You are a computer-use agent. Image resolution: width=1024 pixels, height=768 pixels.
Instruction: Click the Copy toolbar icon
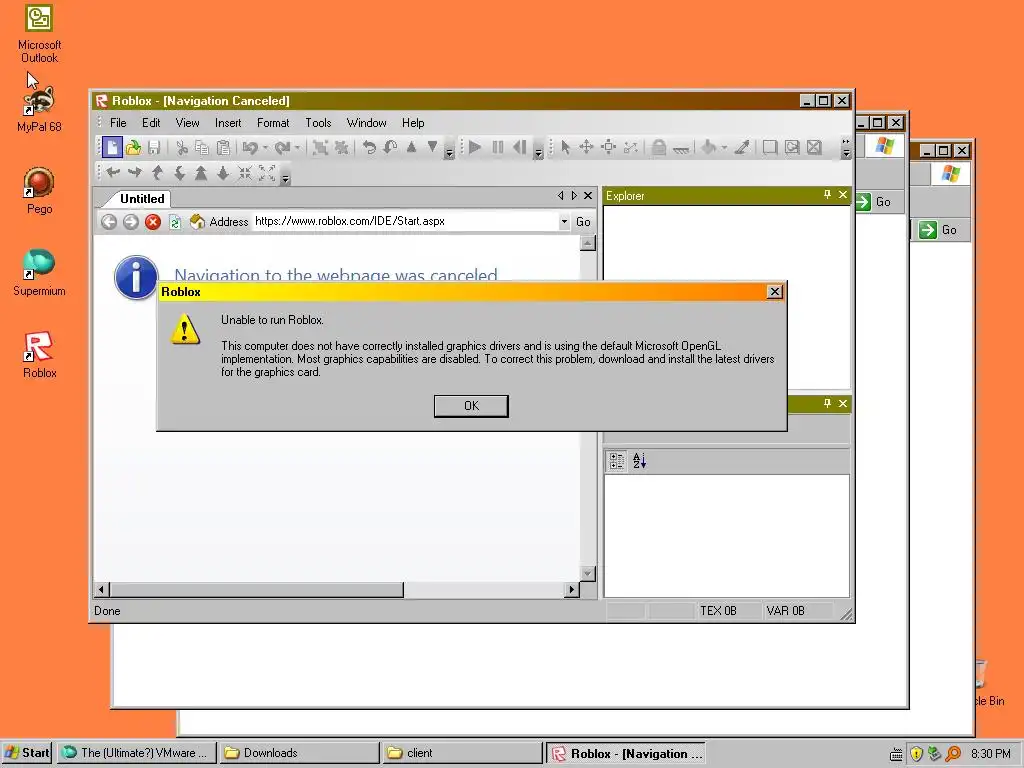(202, 148)
